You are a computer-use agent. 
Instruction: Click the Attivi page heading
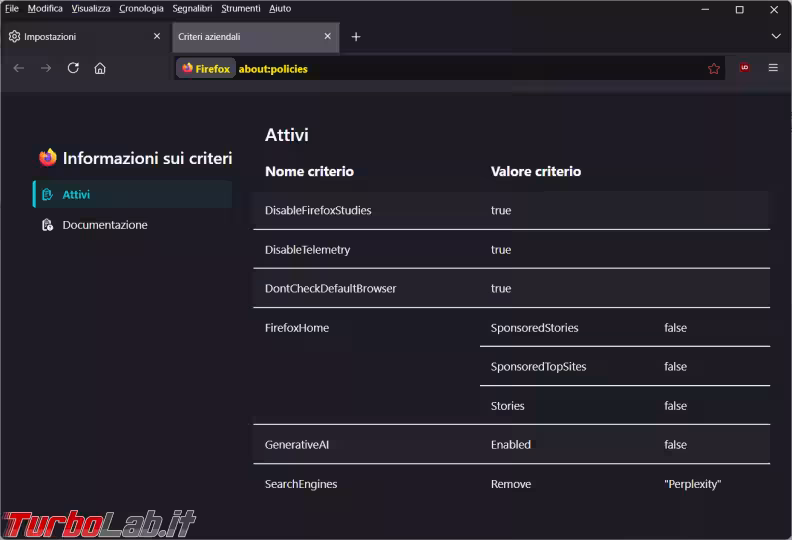pyautogui.click(x=286, y=135)
